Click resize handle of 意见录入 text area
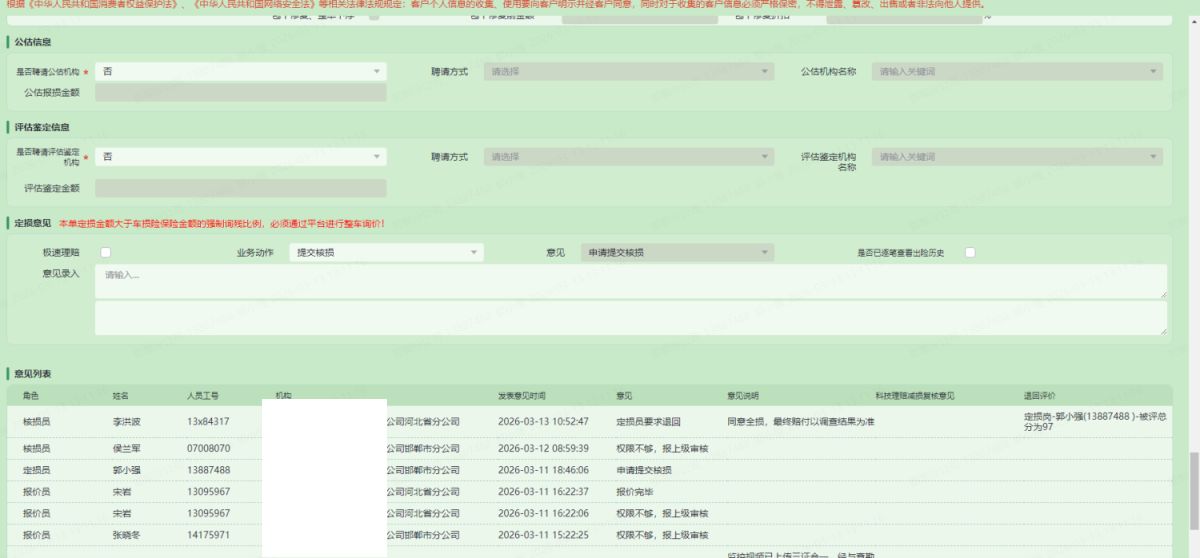 1162,294
